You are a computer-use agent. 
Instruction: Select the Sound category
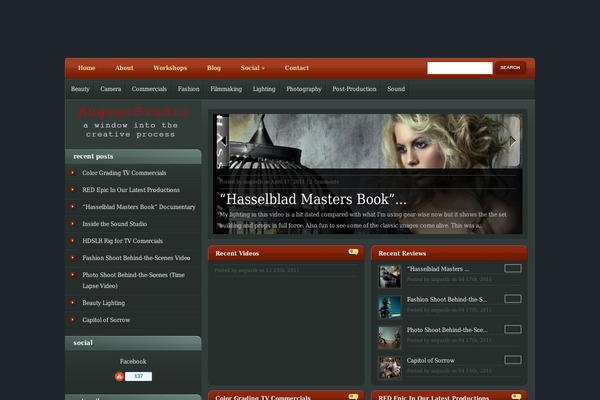[x=396, y=89]
